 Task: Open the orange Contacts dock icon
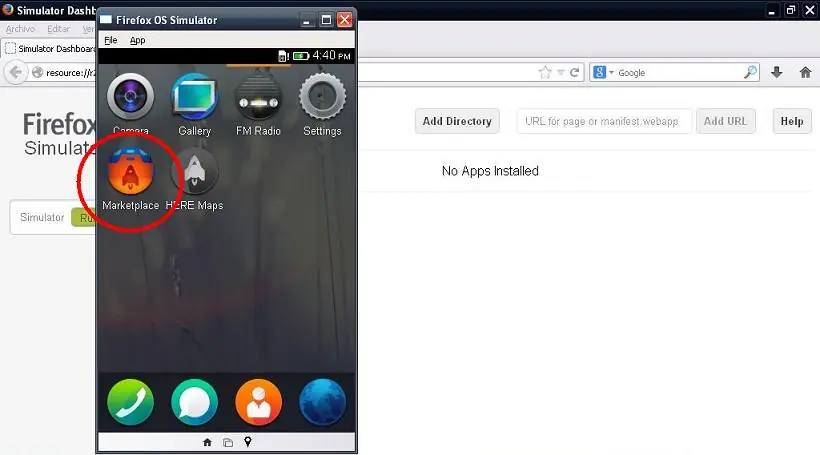(x=258, y=402)
